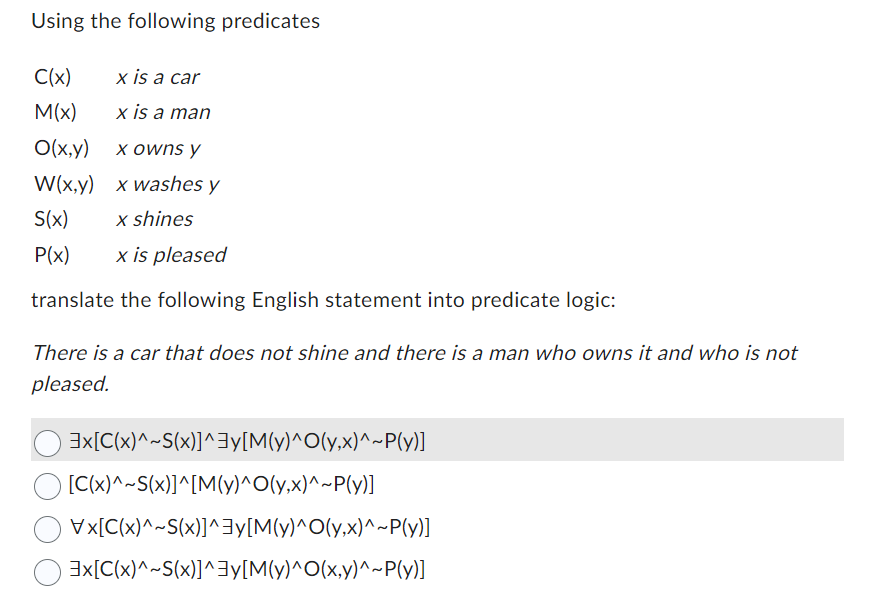Click the S(x) shines predicate row
The image size is (887, 602).
(51, 219)
